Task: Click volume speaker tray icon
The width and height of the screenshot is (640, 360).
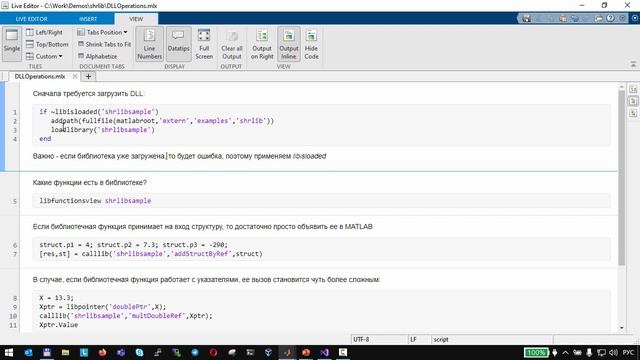Action: pyautogui.click(x=613, y=353)
